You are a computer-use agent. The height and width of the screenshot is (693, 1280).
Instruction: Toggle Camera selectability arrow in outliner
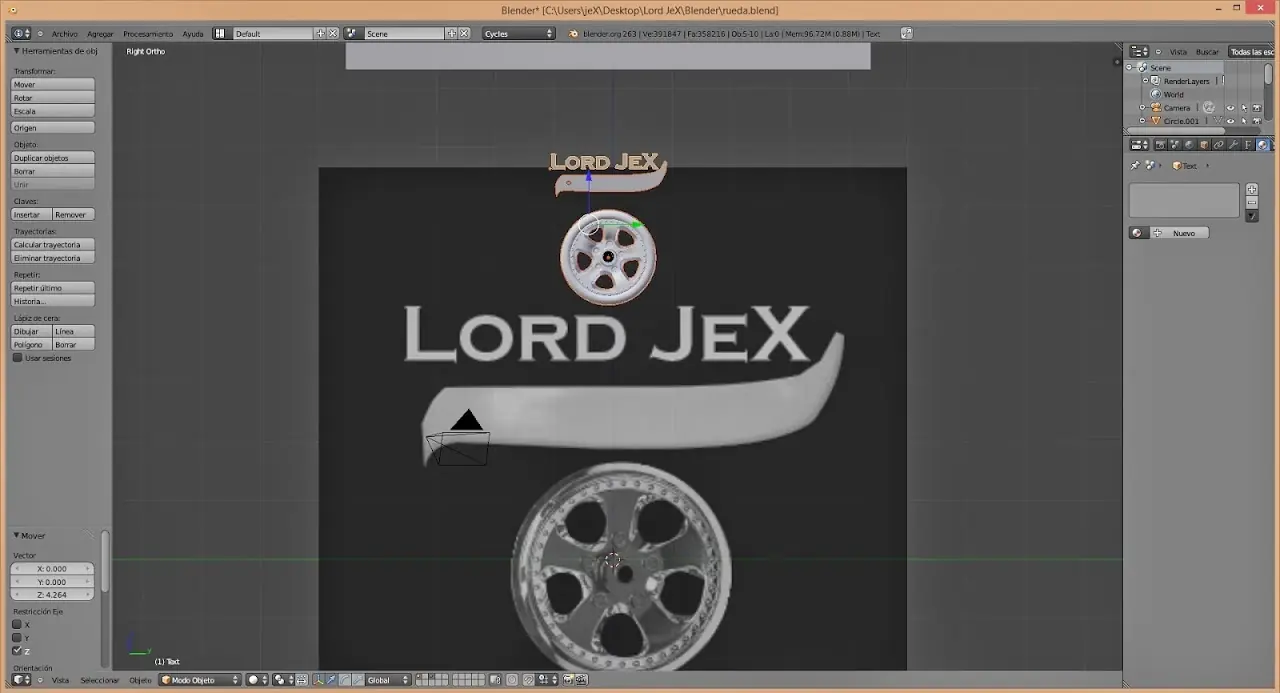[1244, 108]
